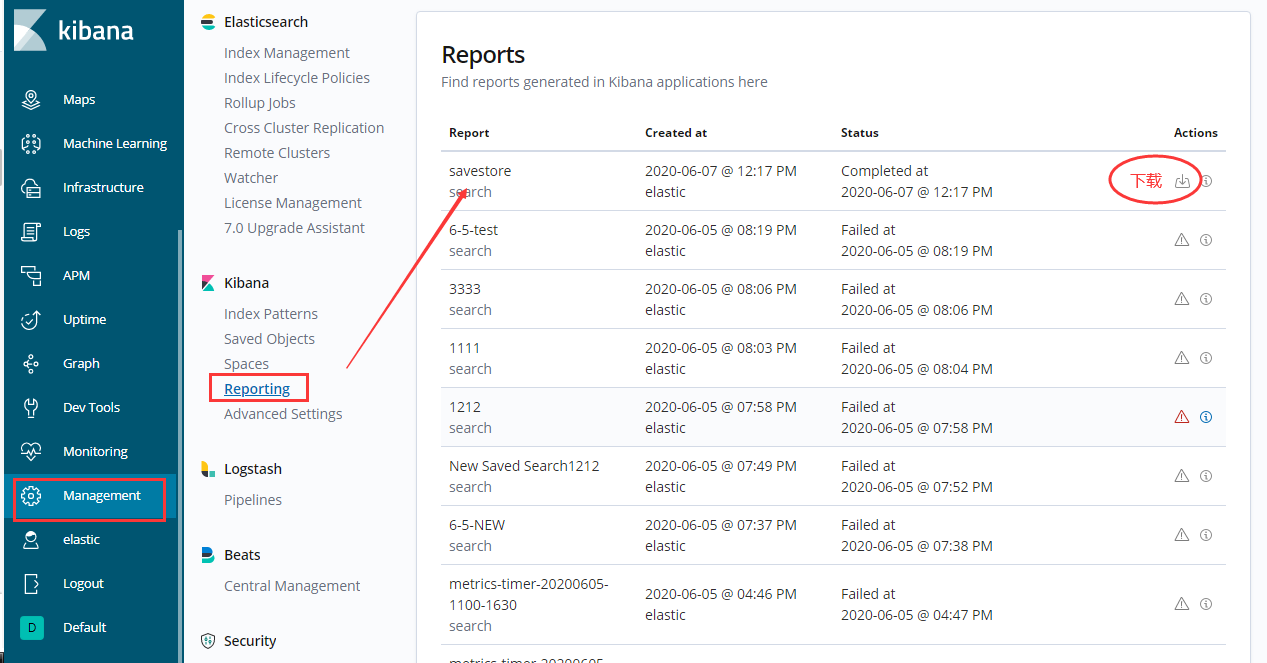This screenshot has height=663, width=1267.
Task: Open the elastic user profile icon
Action: click(x=31, y=539)
